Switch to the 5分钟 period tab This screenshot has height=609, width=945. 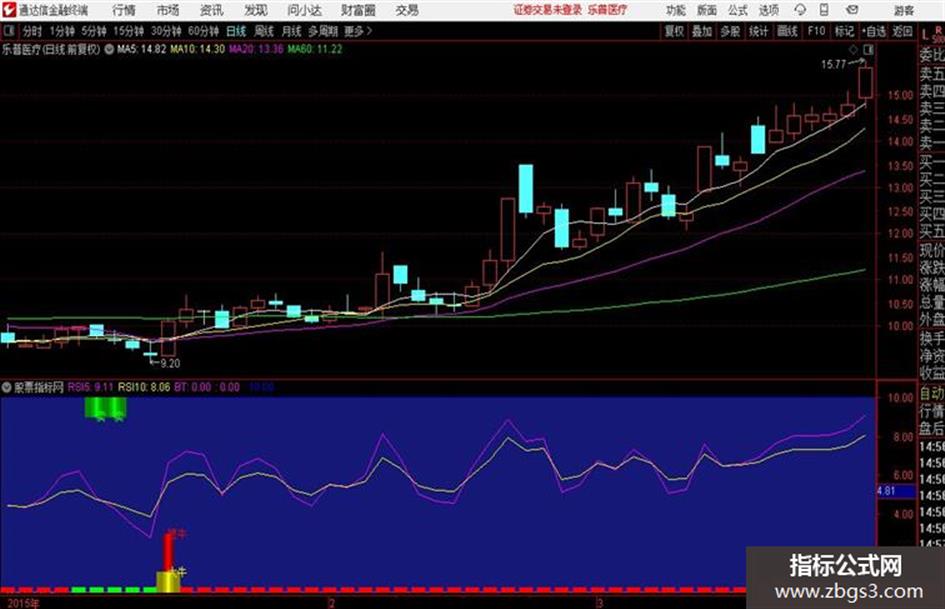[93, 31]
